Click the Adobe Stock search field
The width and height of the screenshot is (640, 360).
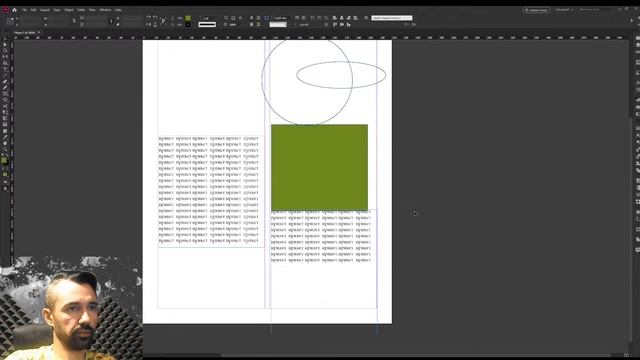(x=594, y=10)
